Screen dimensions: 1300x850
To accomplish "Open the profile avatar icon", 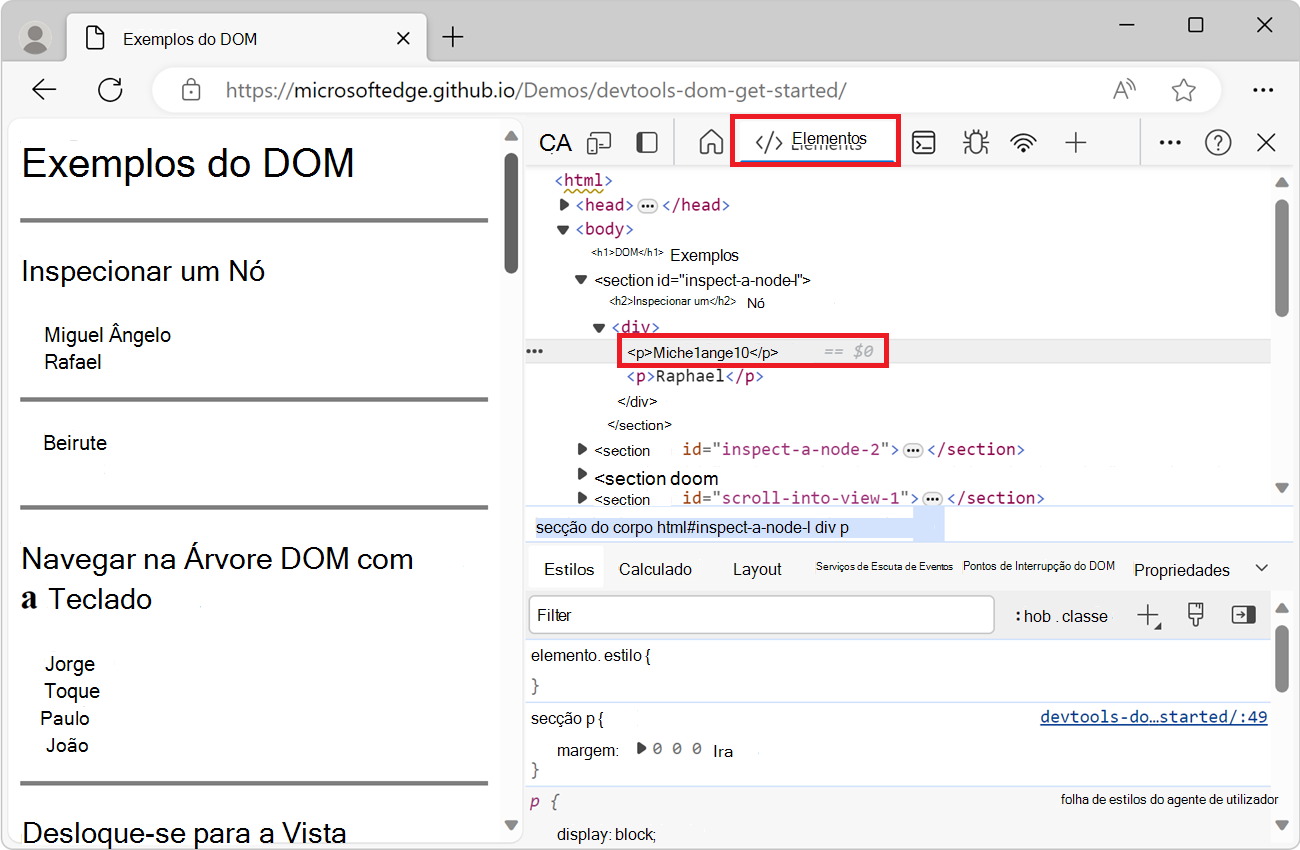I will click(36, 38).
